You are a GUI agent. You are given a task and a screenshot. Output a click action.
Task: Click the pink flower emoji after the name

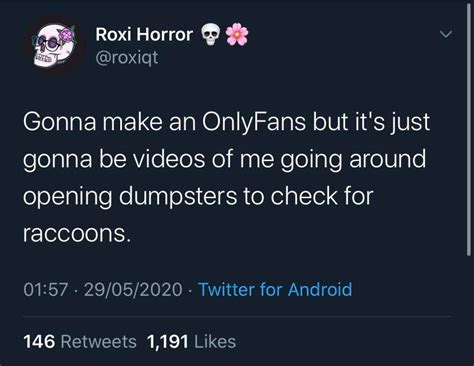(237, 34)
